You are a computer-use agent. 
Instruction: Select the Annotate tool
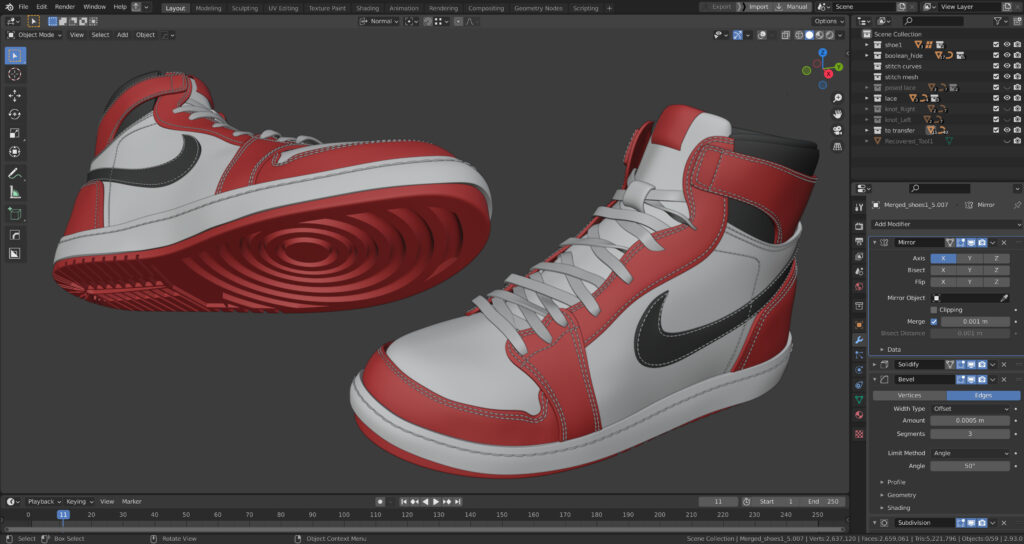click(14, 173)
